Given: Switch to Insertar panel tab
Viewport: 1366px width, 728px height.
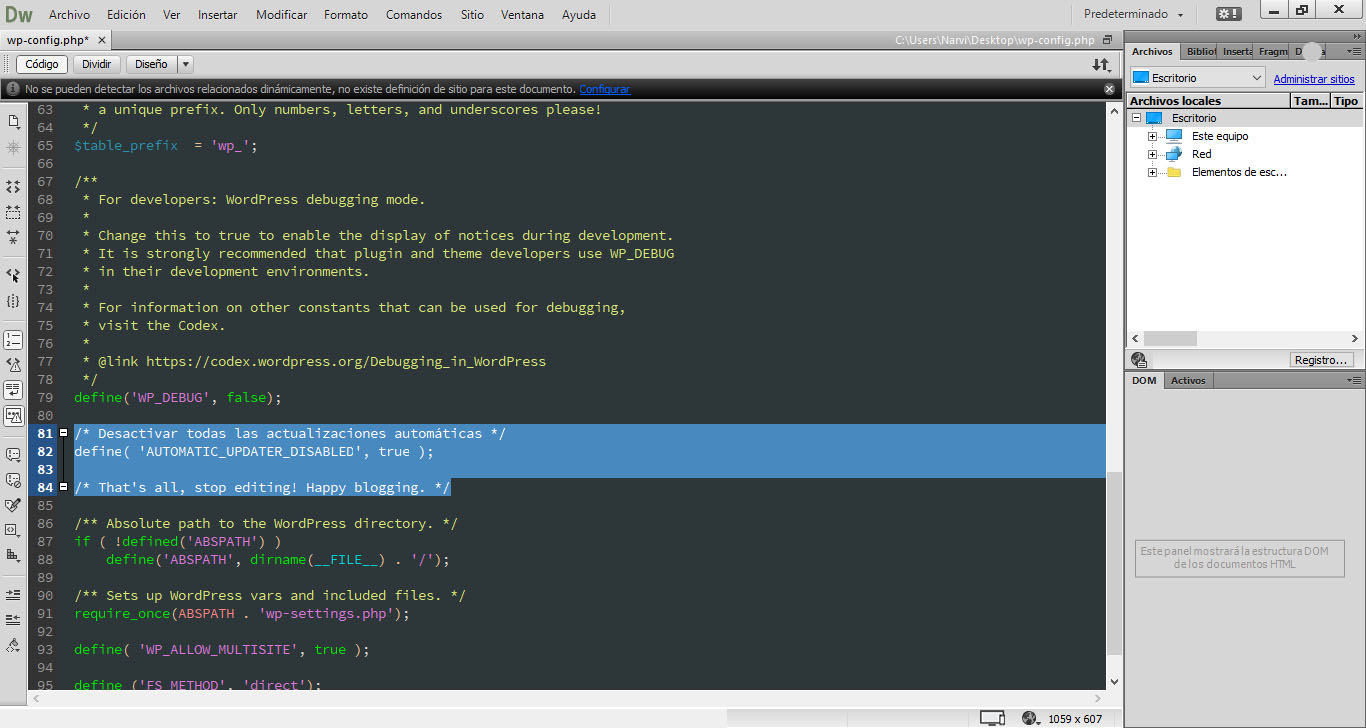Looking at the screenshot, I should tap(1237, 51).
